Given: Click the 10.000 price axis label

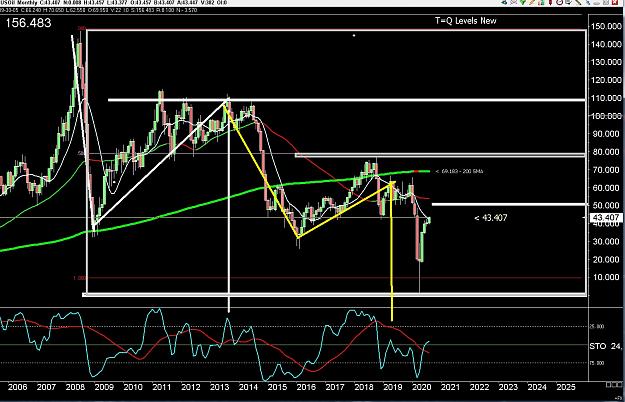Looking at the screenshot, I should coord(606,277).
